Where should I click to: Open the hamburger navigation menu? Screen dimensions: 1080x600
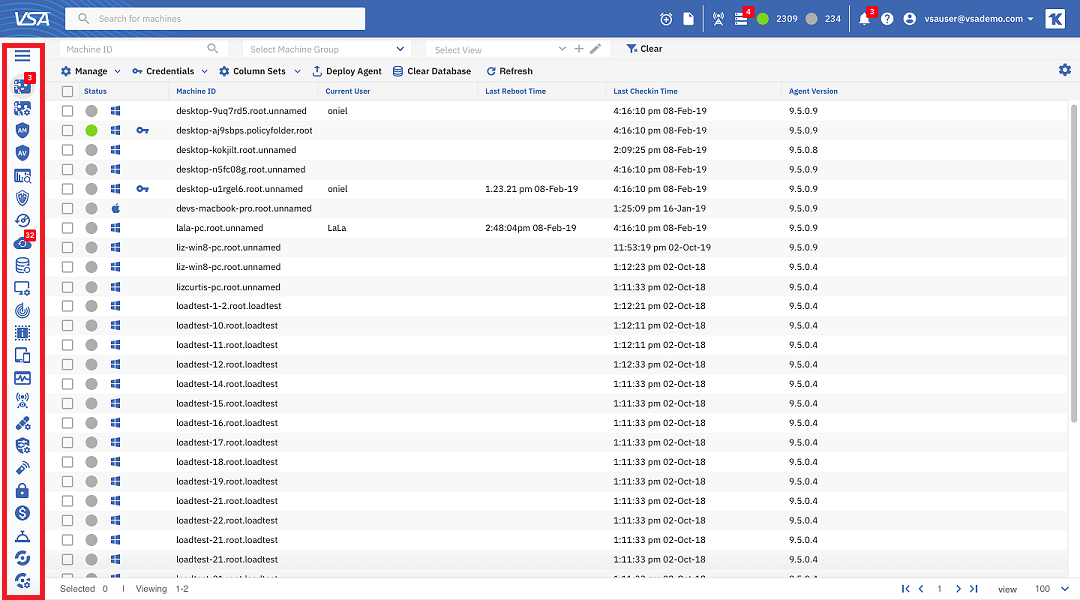[x=22, y=56]
